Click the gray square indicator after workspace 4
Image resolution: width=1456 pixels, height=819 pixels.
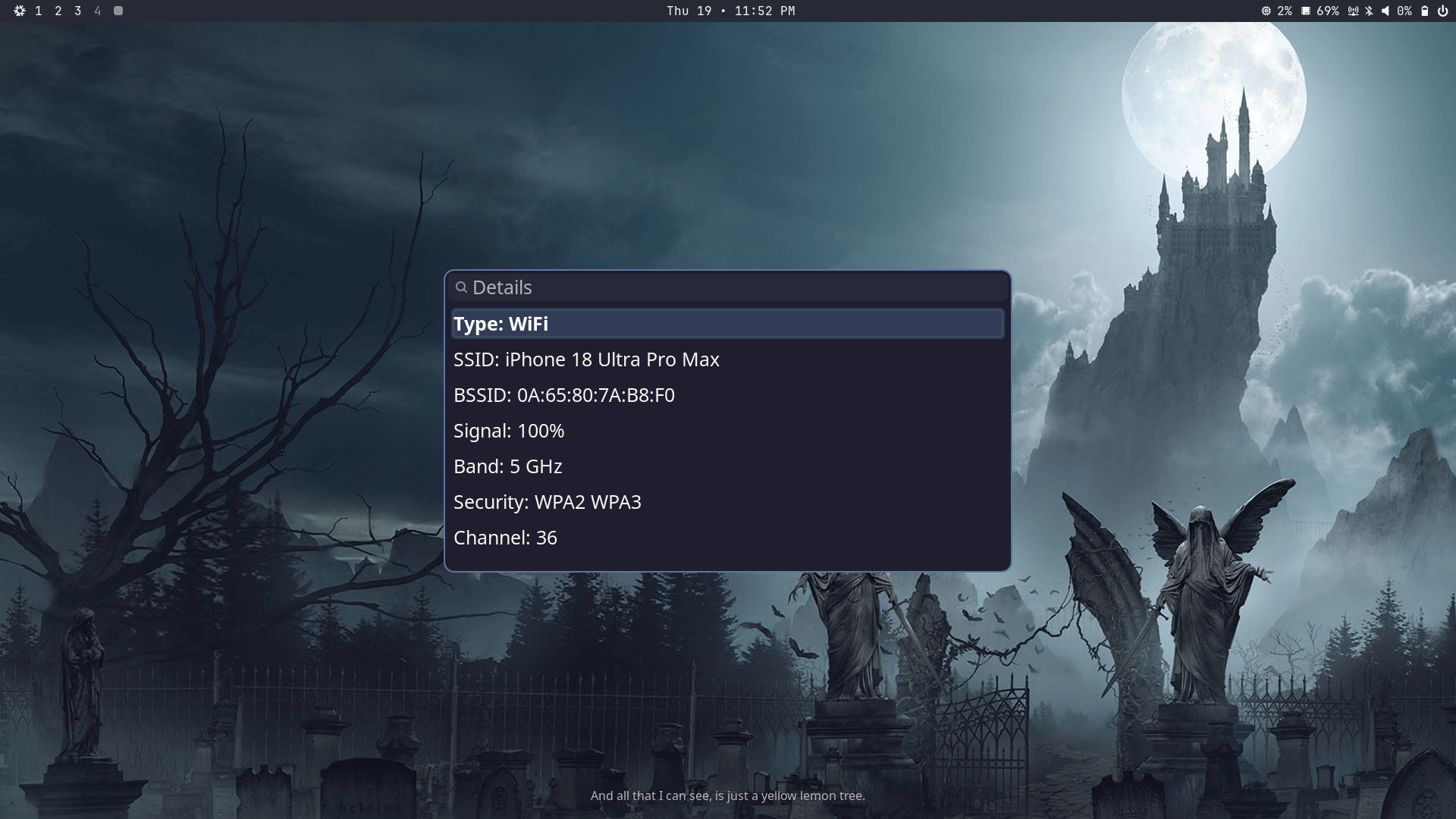point(118,11)
